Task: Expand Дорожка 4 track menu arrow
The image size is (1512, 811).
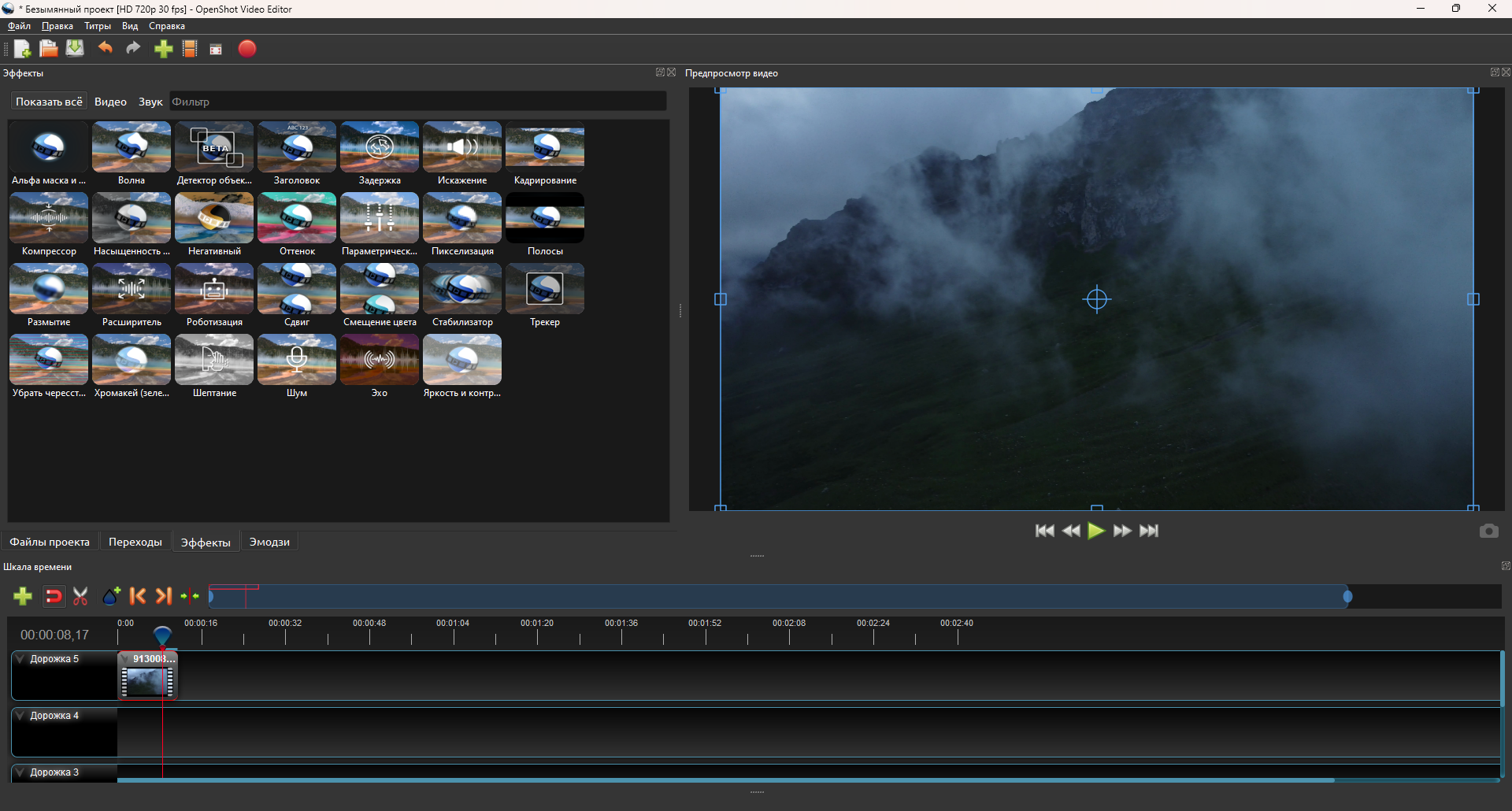Action: tap(20, 716)
